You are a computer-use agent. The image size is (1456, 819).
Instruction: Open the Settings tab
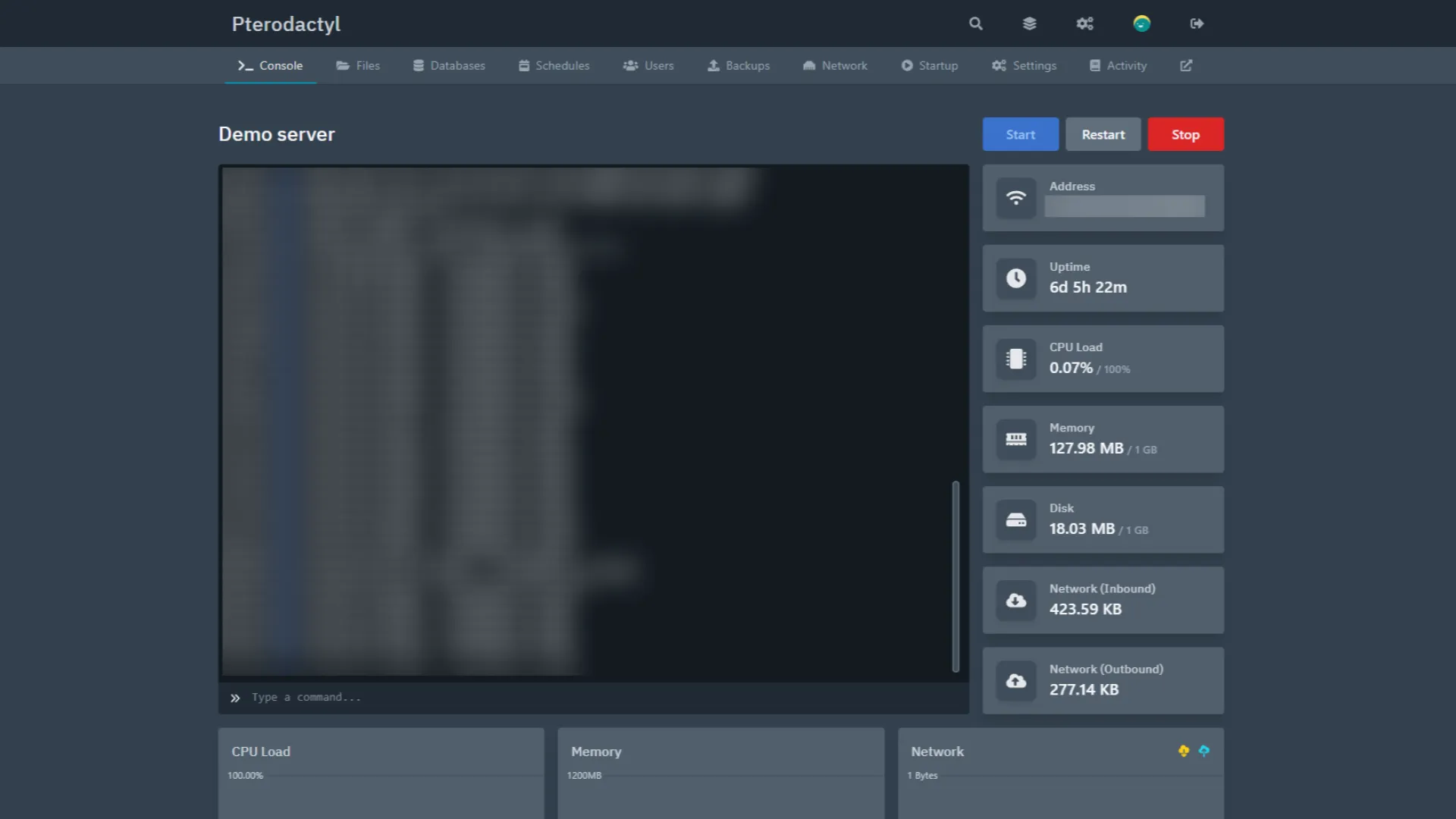tap(1025, 66)
